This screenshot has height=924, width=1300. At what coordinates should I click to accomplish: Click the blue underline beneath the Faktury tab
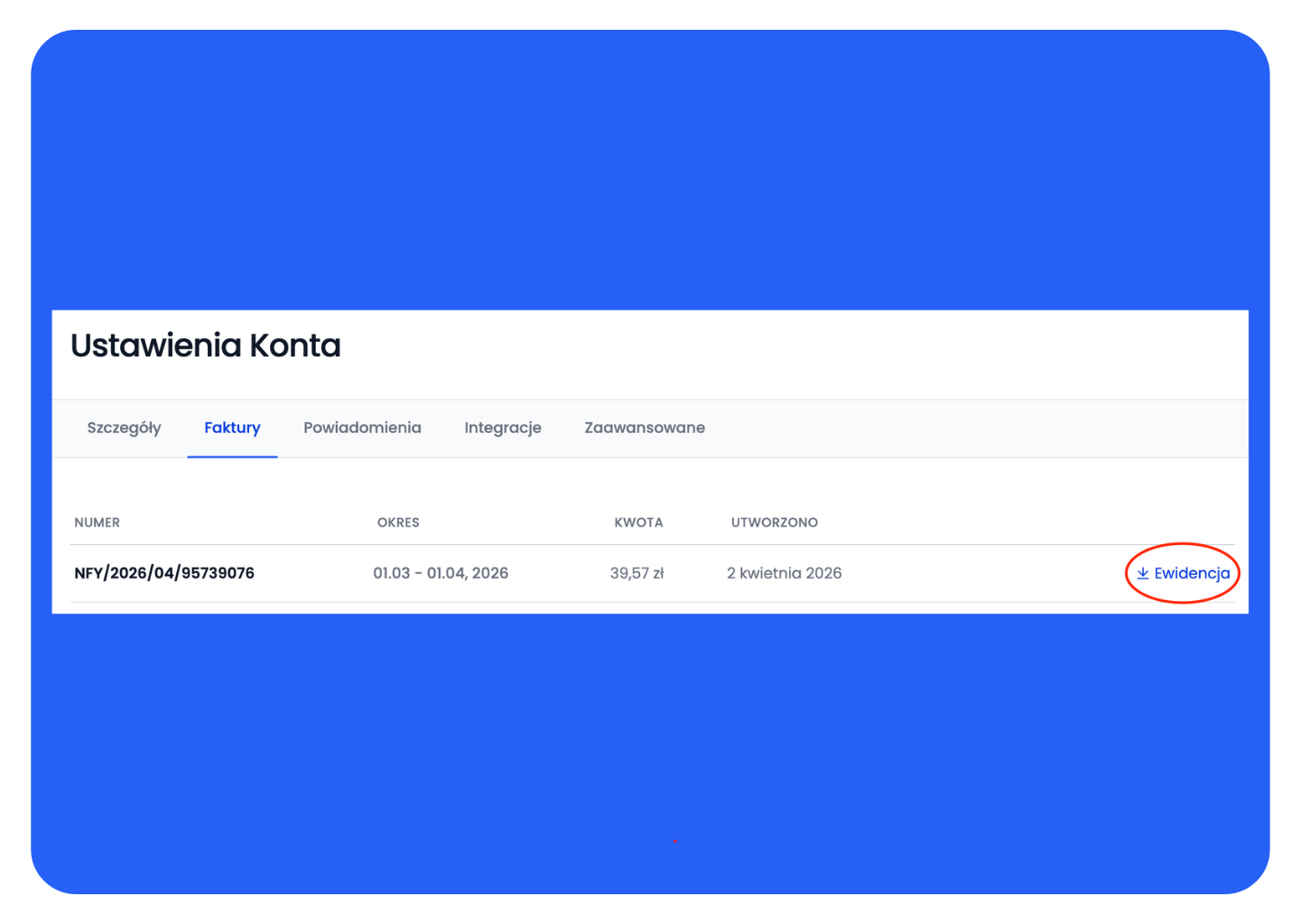(232, 457)
